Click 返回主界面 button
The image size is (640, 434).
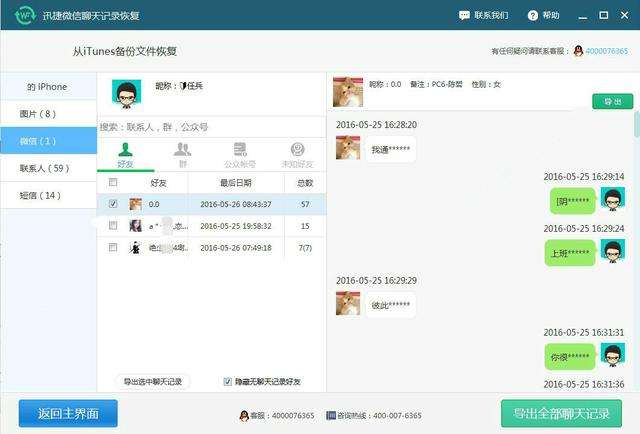point(68,413)
